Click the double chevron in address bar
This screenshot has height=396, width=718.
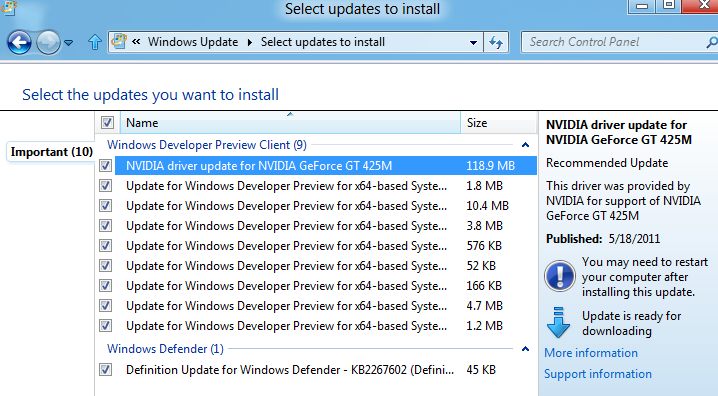(x=136, y=42)
